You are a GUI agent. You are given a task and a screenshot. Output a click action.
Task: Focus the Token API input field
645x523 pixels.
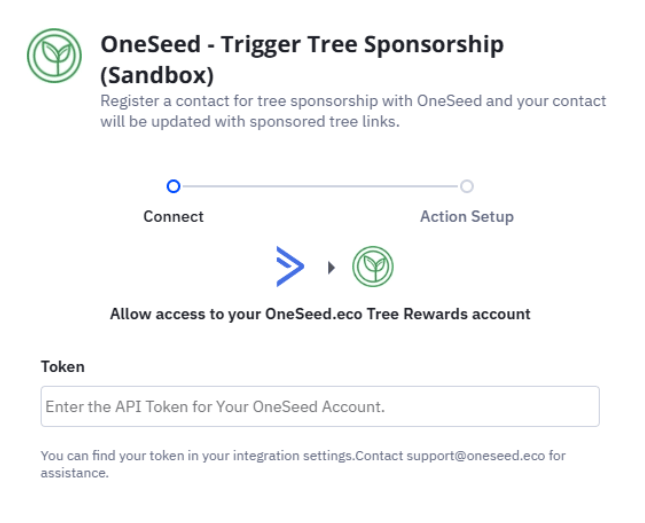(x=320, y=407)
